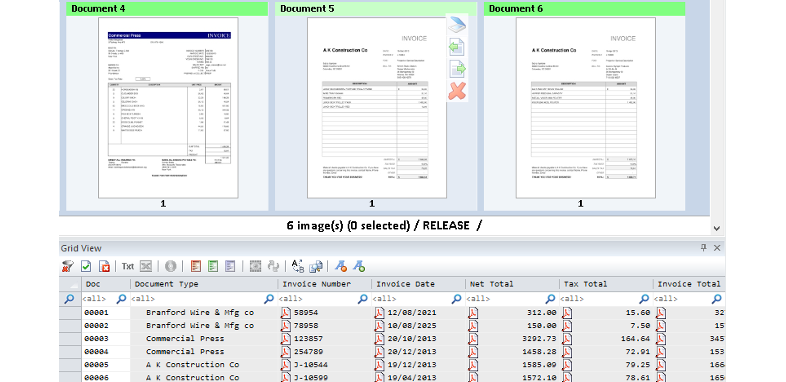786x382 pixels.
Task: Open the Net Total column filter magnifier
Action: pos(550,299)
